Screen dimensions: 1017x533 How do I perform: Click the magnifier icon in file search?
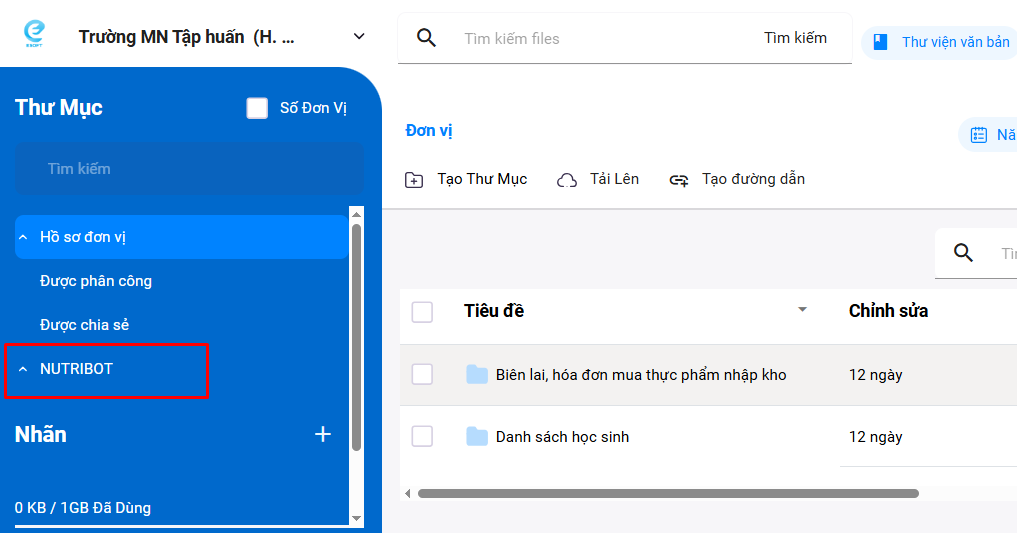427,38
